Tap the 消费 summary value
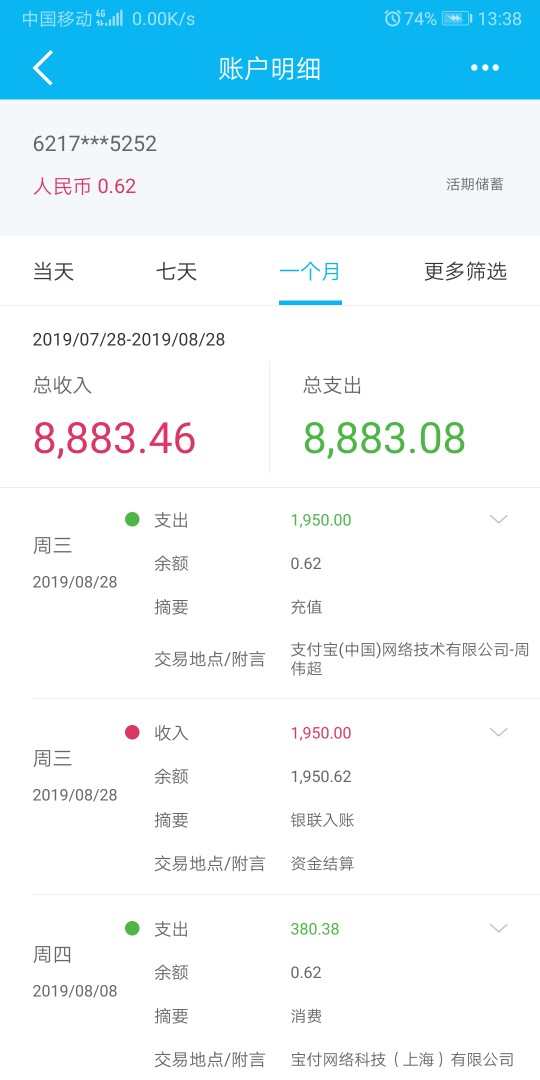Image resolution: width=540 pixels, height=1080 pixels. (x=307, y=1016)
